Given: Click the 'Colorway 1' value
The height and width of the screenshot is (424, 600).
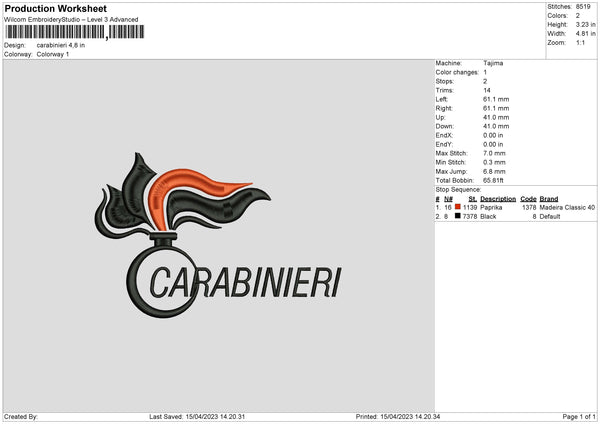Looking at the screenshot, I should [x=53, y=54].
